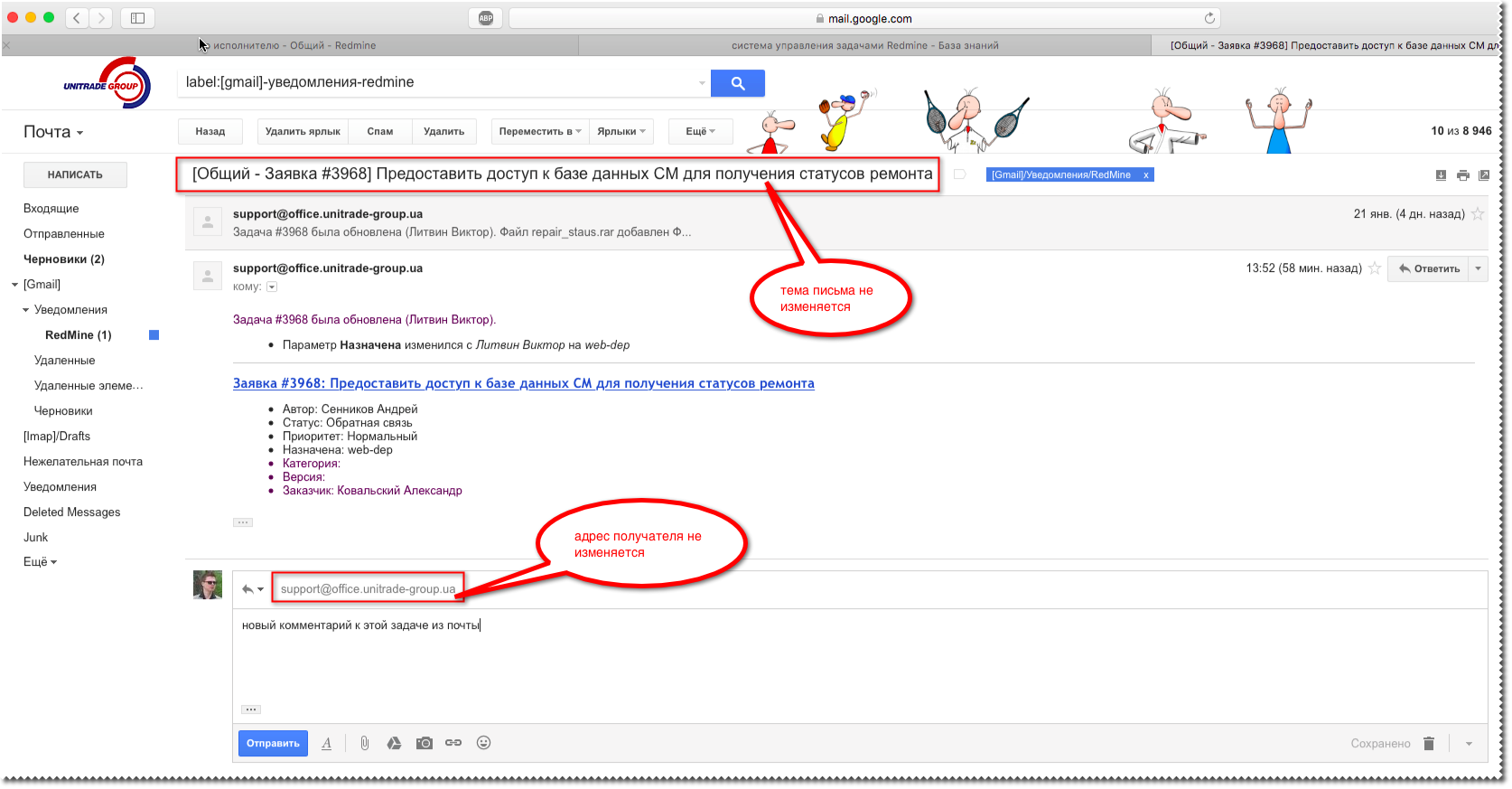Open the Junk folder
This screenshot has height=789, width=1512.
click(35, 538)
